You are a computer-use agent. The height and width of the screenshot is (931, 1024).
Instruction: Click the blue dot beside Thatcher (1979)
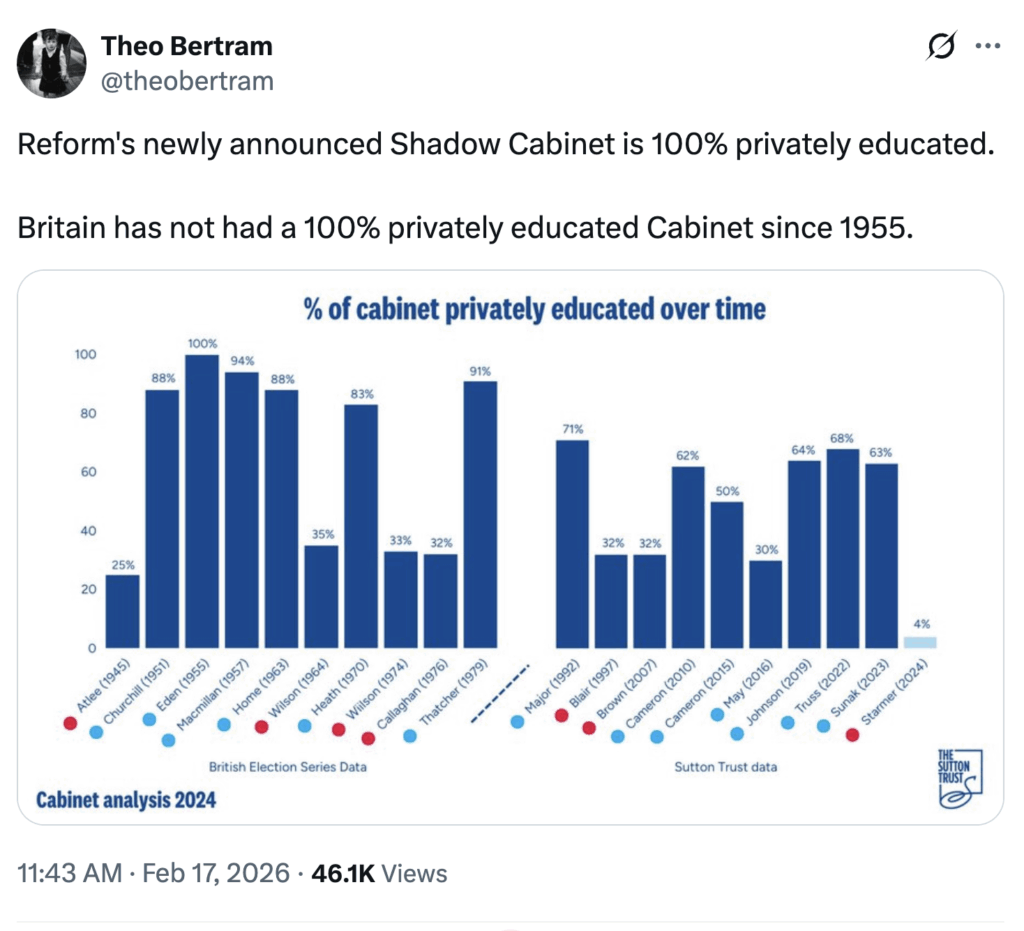[x=410, y=736]
